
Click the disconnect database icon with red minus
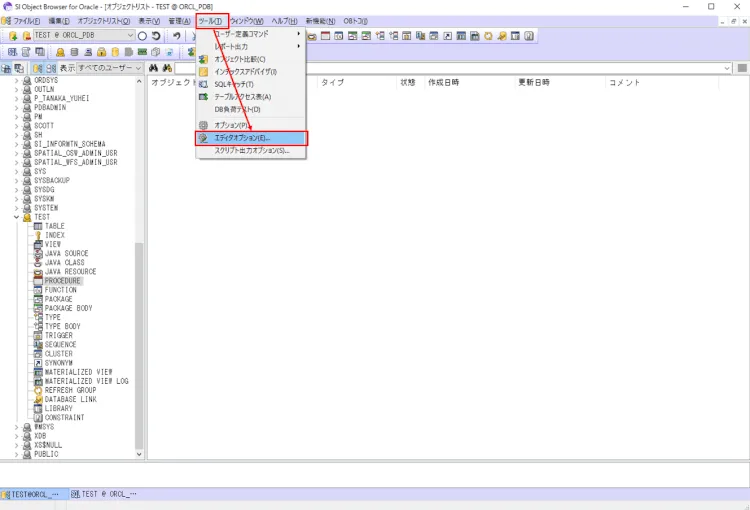(26, 36)
